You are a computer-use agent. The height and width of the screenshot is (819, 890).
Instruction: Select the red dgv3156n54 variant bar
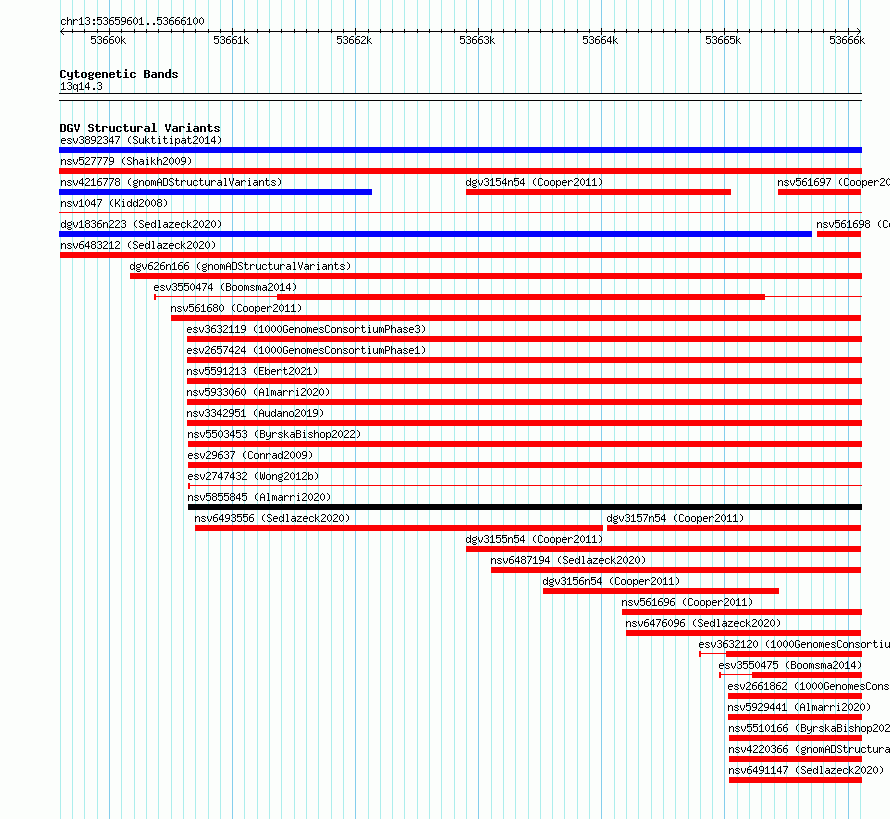[x=661, y=591]
